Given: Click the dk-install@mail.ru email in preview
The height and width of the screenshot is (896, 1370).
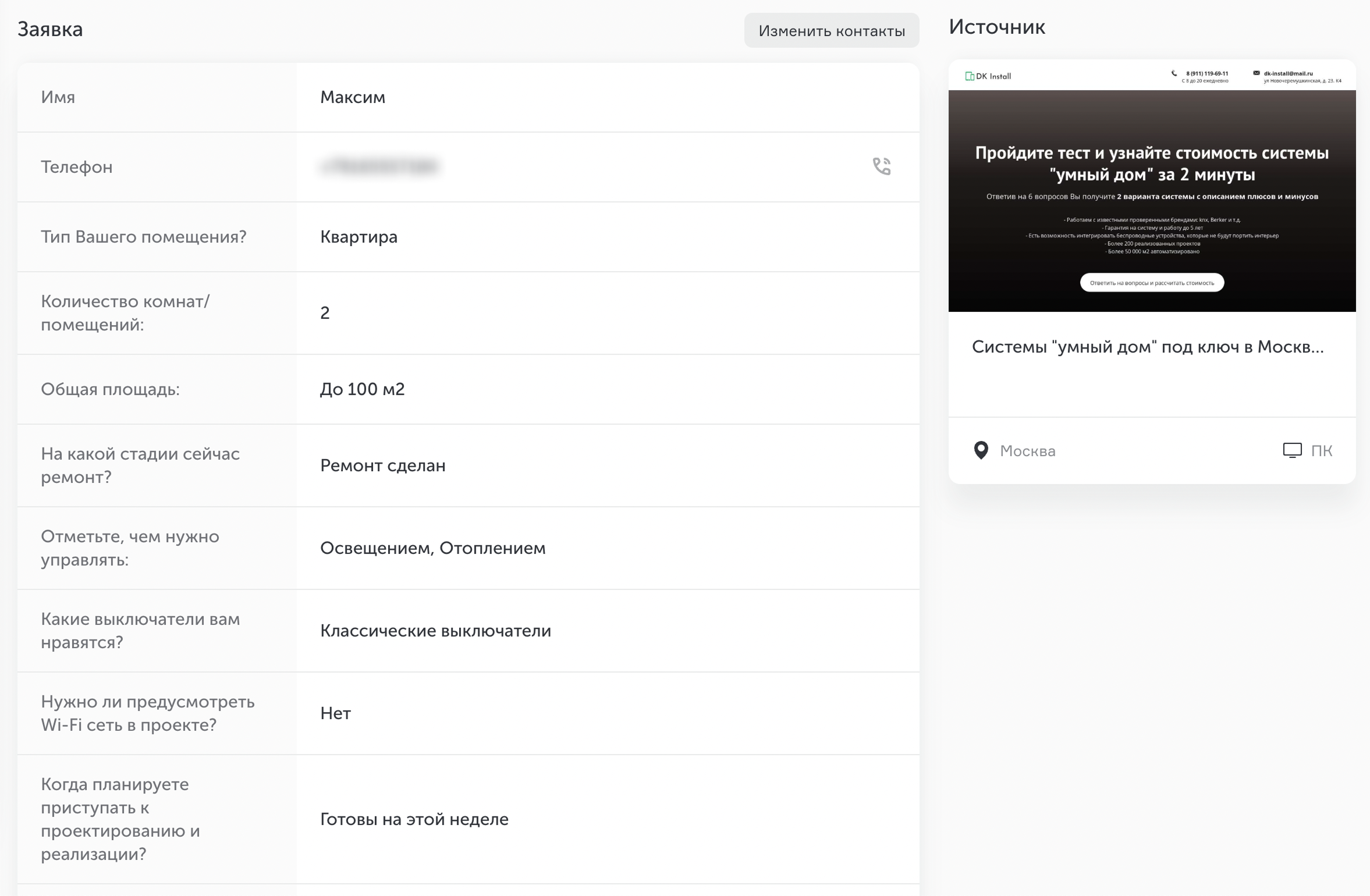Looking at the screenshot, I should point(1289,74).
